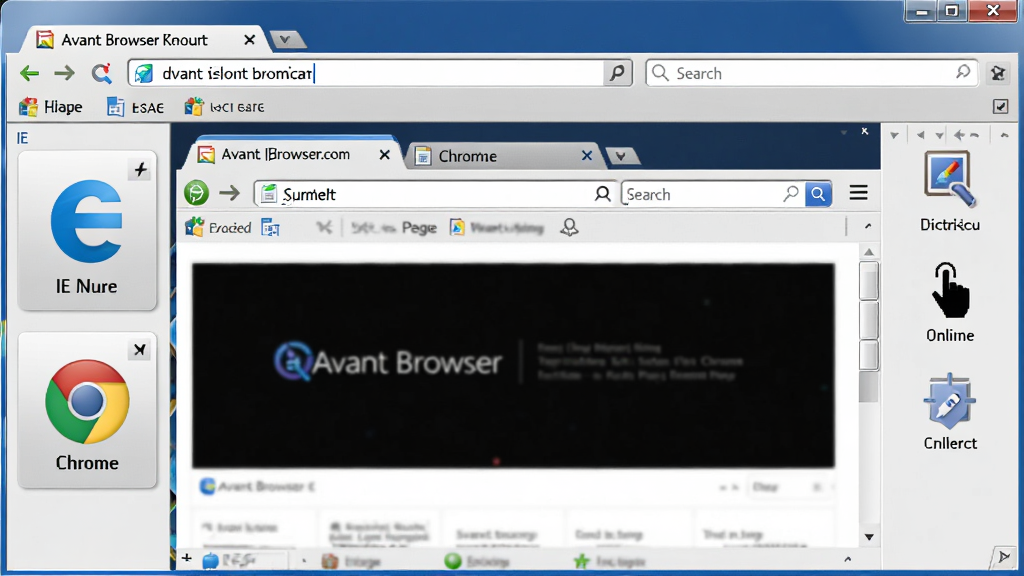The width and height of the screenshot is (1024, 576).
Task: Click the inner green circular back button
Action: click(x=196, y=193)
